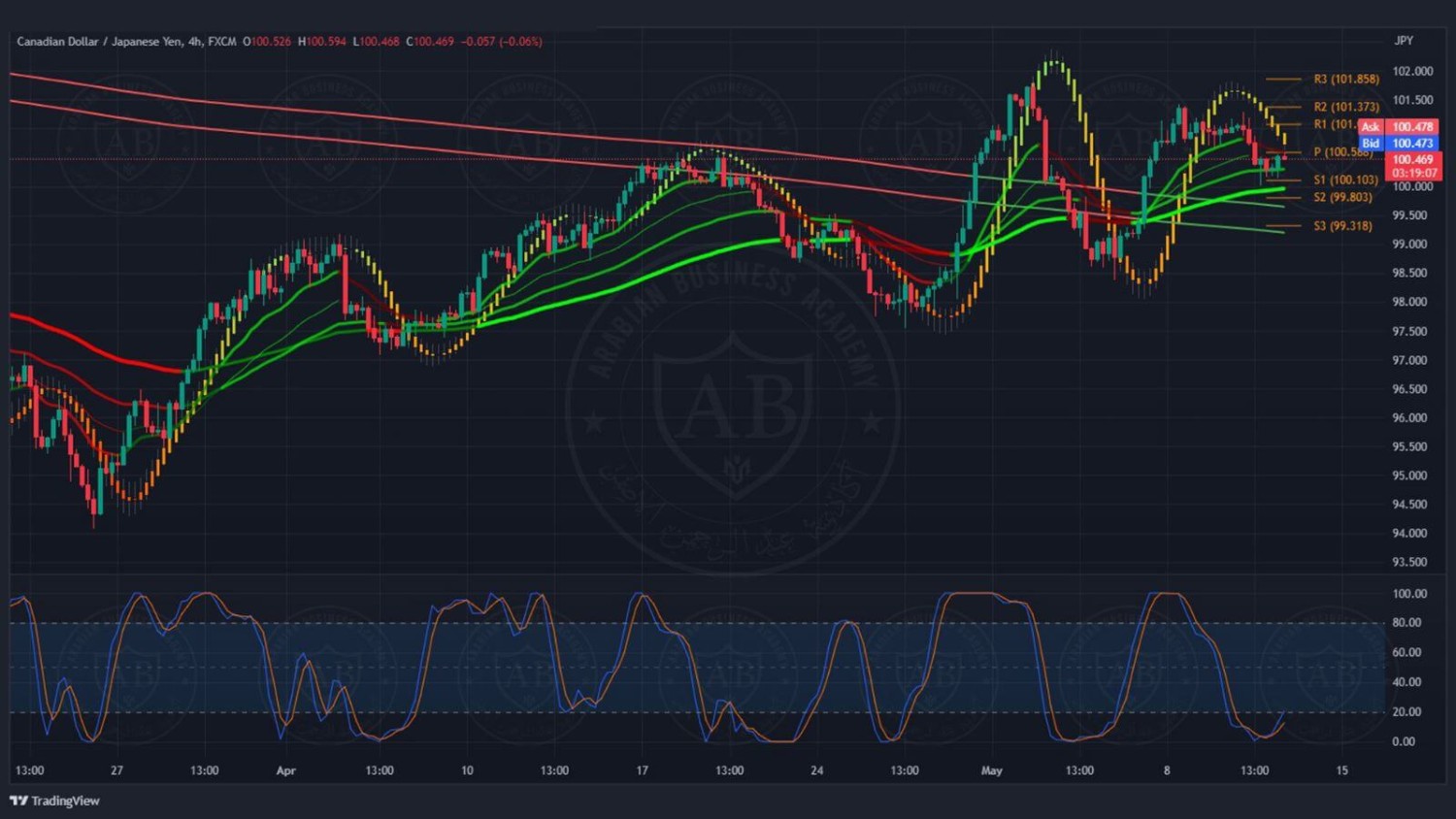Click the 80.00 level on oscillator scale

pyautogui.click(x=1406, y=623)
